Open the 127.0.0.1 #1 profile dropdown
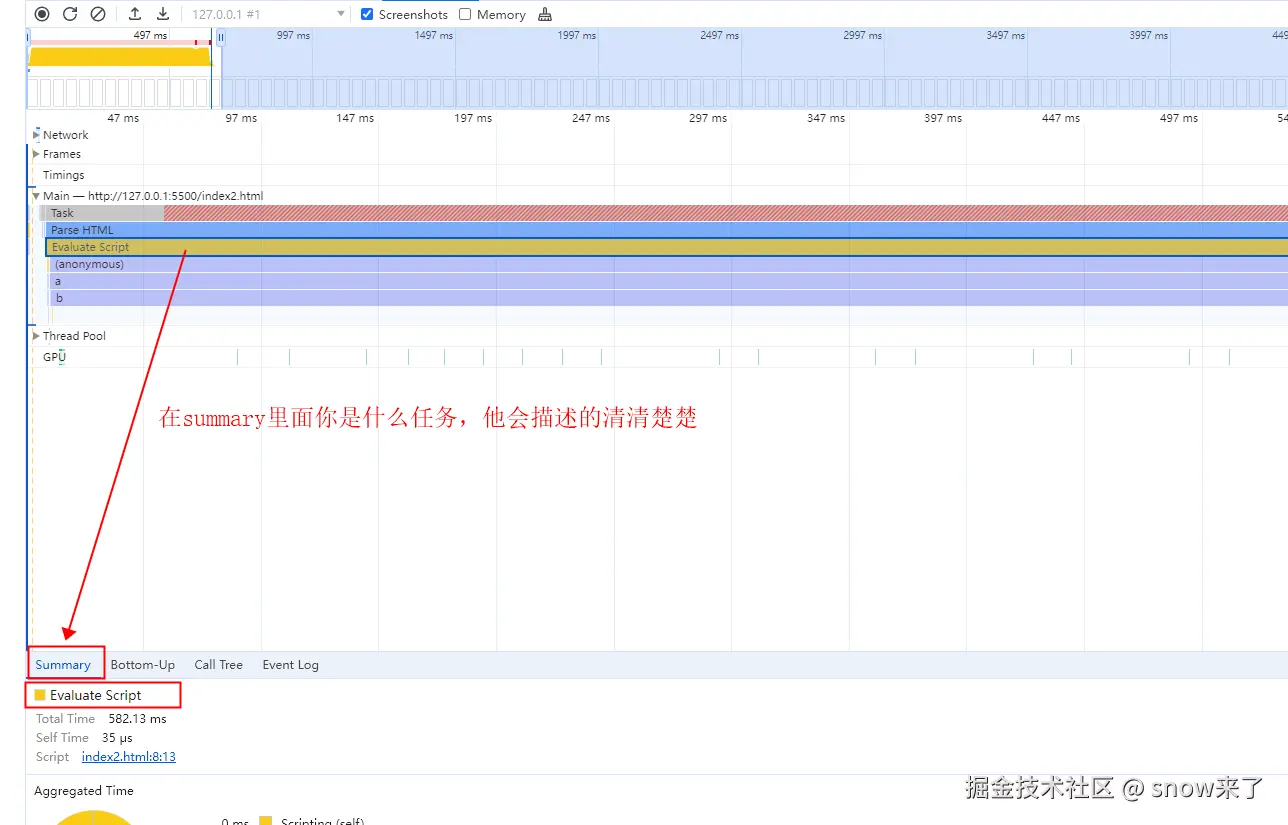1288x825 pixels. pyautogui.click(x=268, y=14)
